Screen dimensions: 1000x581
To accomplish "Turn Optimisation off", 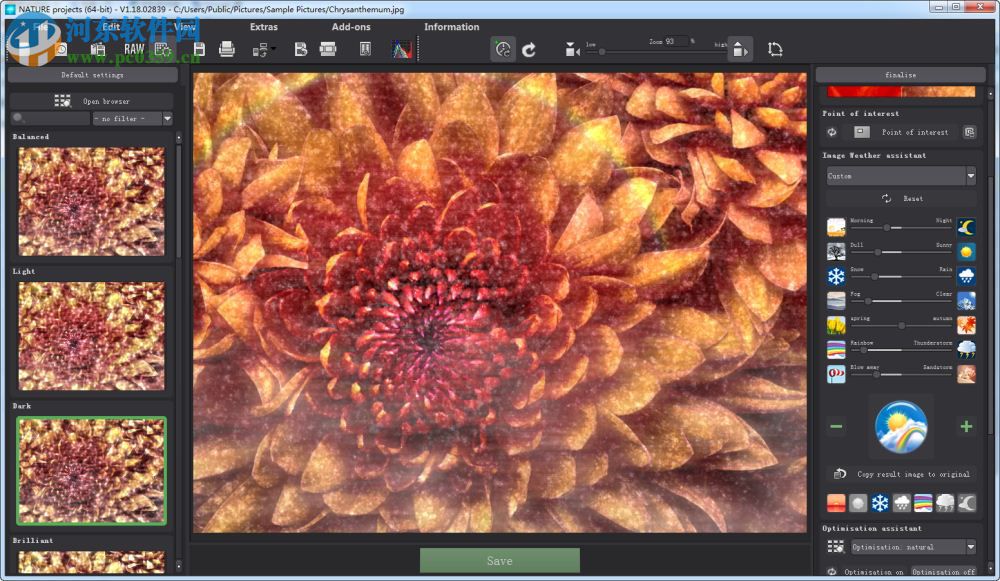I will tap(942, 572).
